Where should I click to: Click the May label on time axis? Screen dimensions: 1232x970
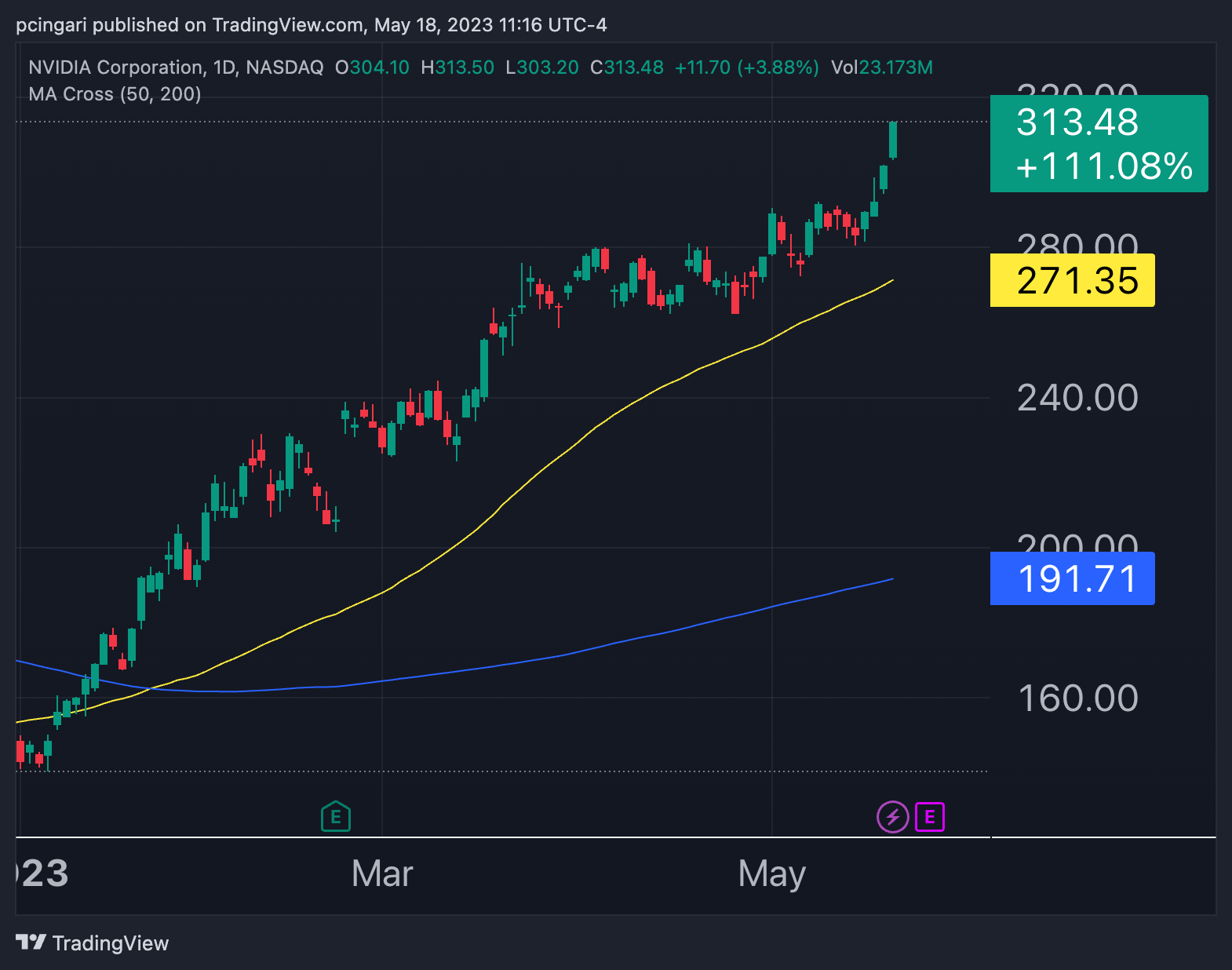[772, 875]
